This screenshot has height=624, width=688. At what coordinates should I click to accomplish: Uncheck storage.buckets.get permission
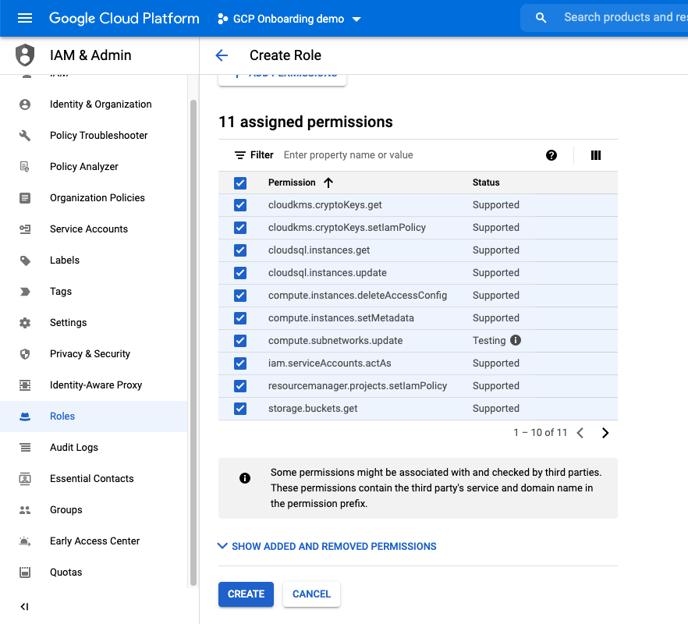[x=240, y=408]
